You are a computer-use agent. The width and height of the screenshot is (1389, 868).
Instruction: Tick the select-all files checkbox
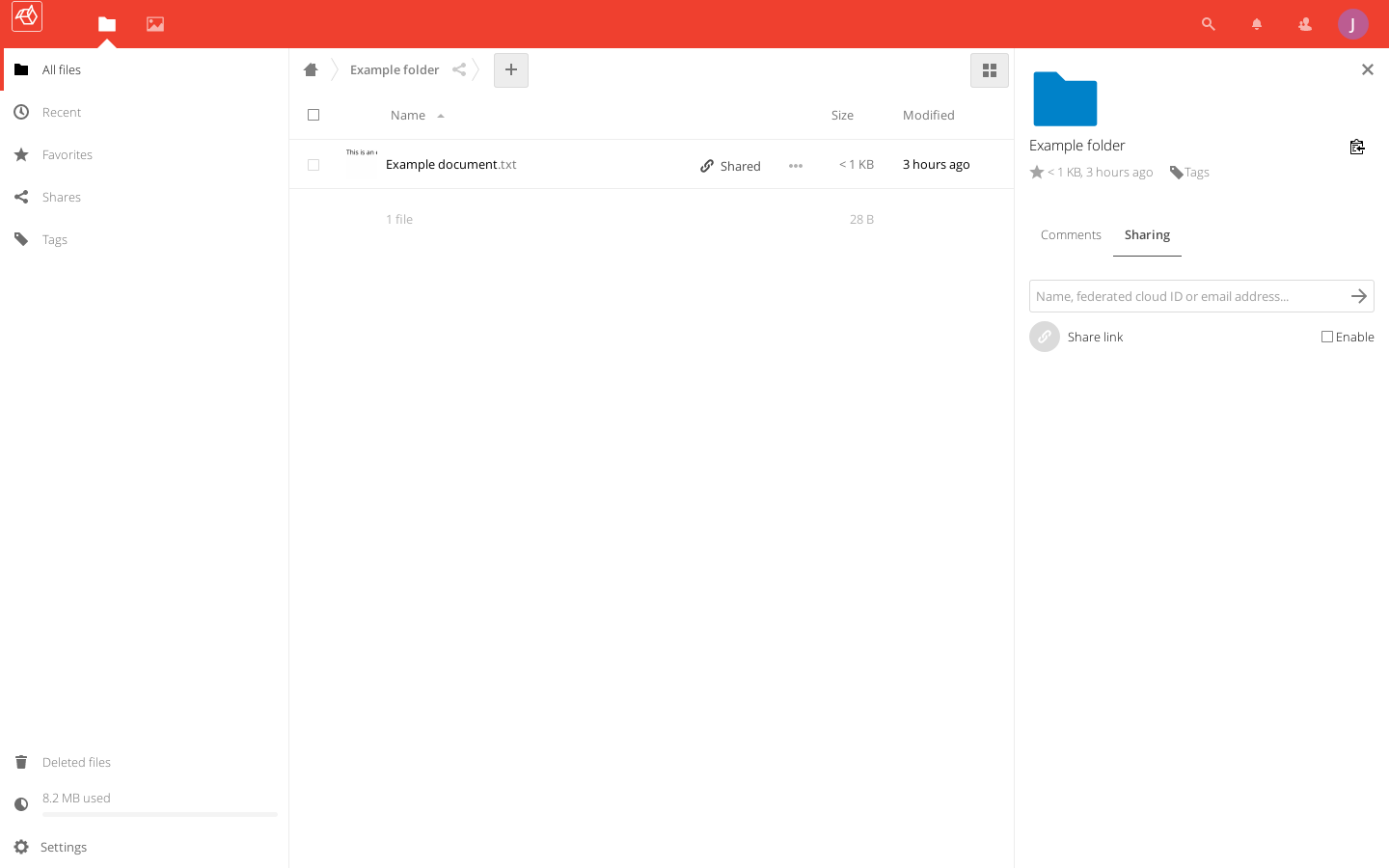tap(313, 115)
